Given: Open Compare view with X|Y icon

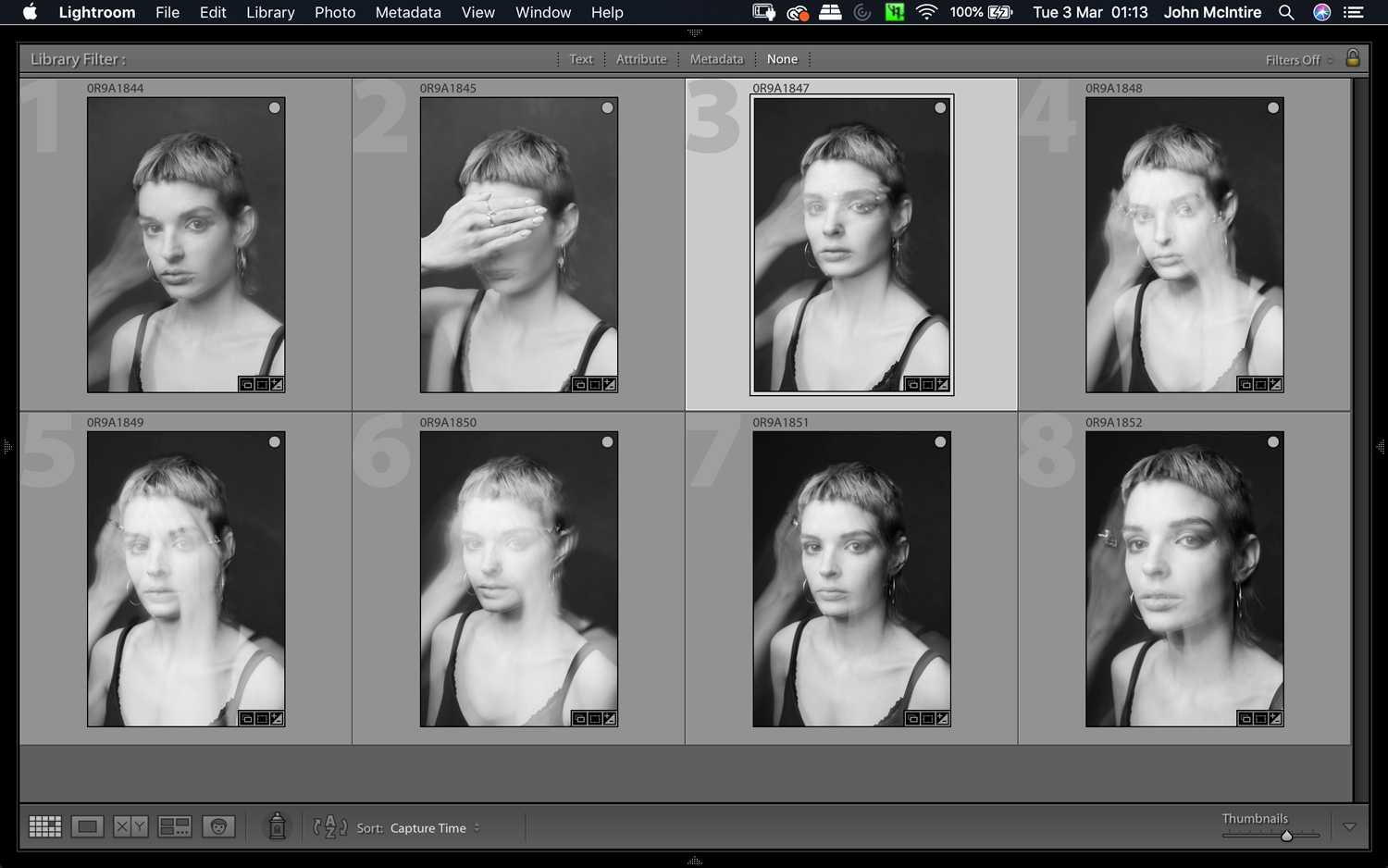Looking at the screenshot, I should (x=130, y=826).
